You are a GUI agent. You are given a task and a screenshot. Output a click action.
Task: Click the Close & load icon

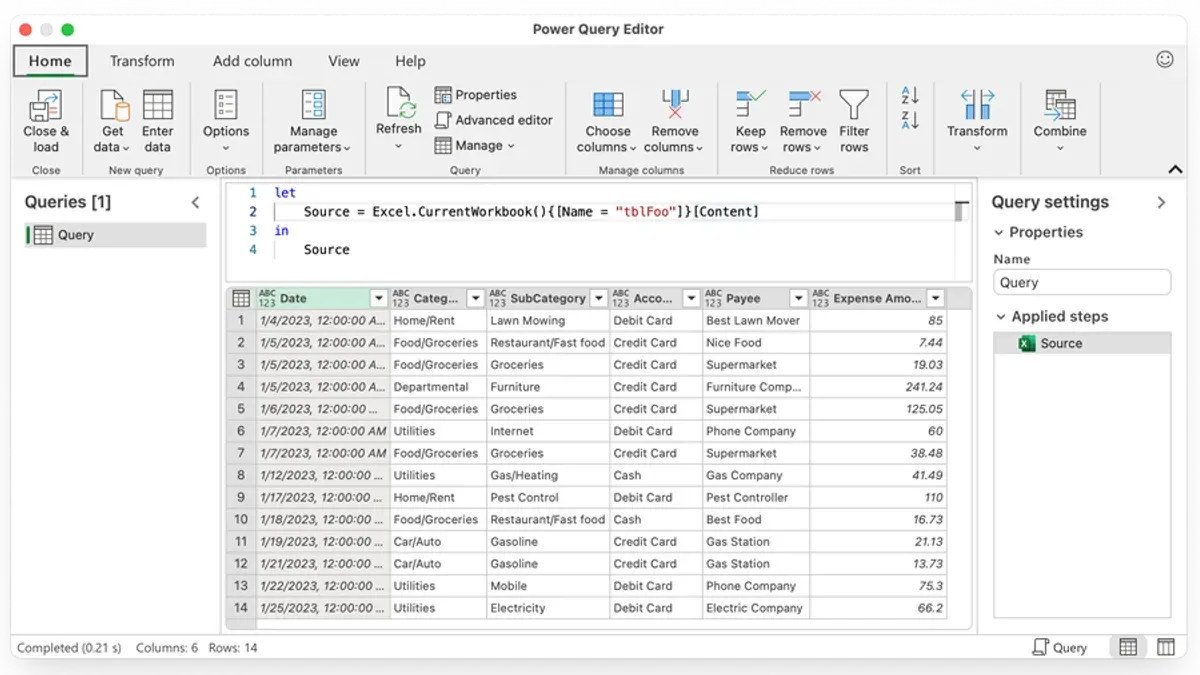45,104
